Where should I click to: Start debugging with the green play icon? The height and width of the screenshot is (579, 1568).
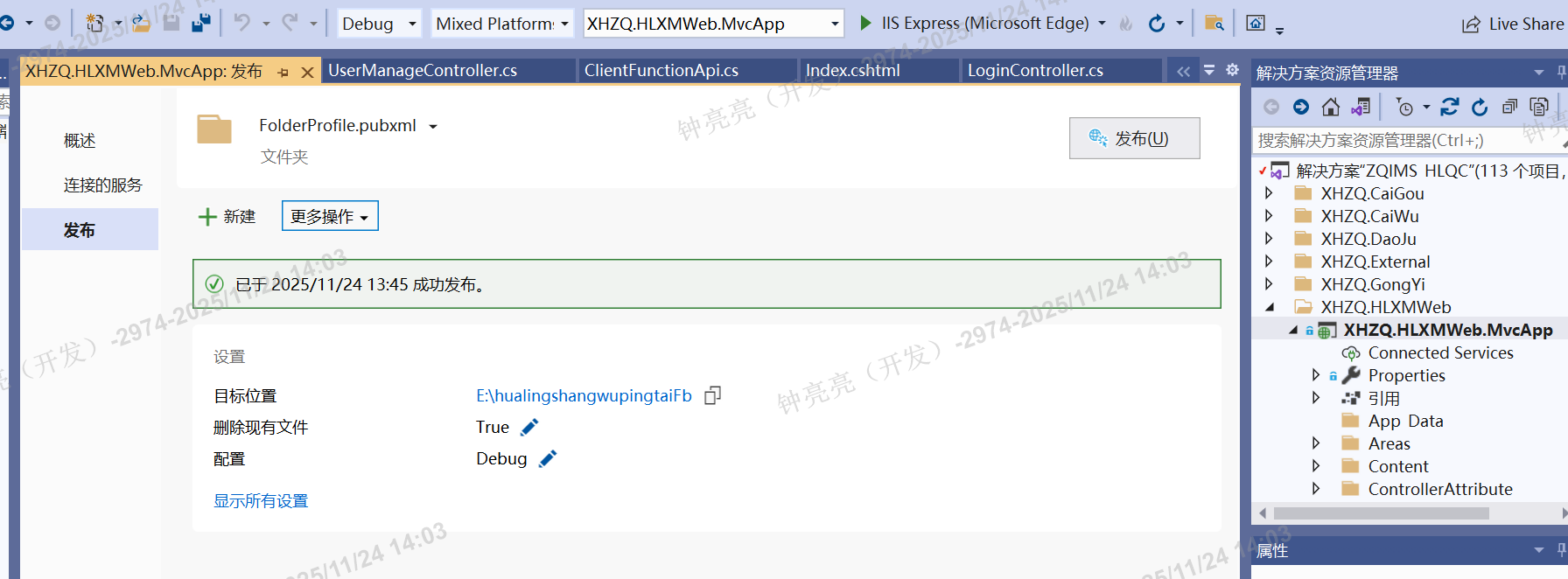[865, 23]
